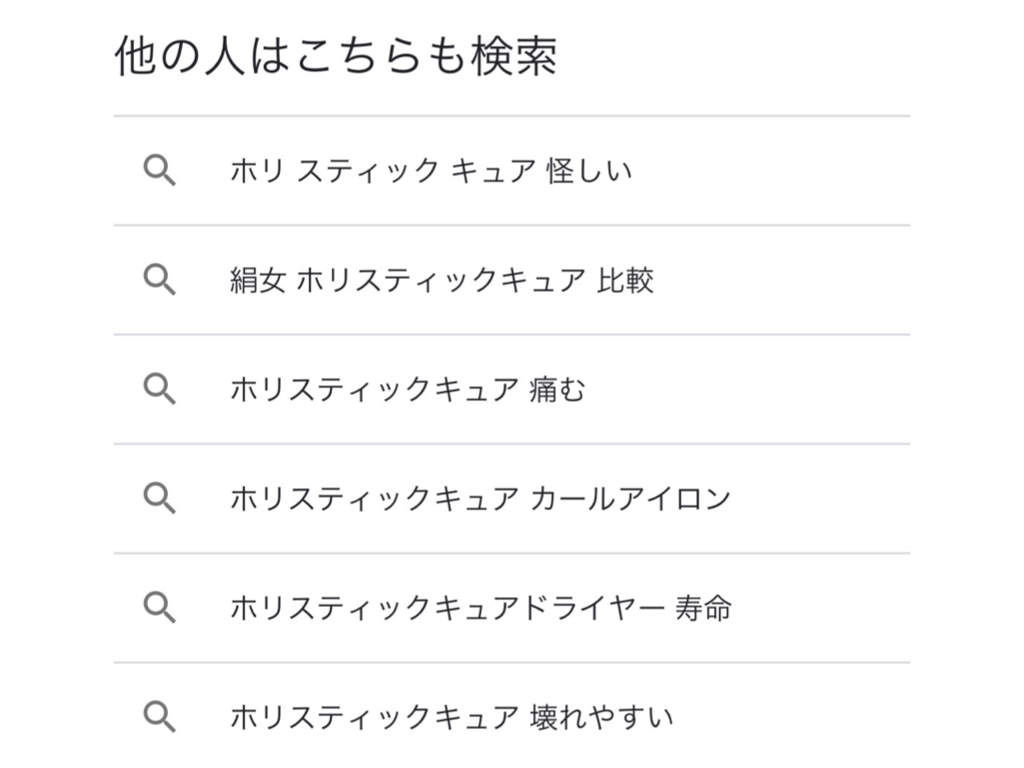Viewport: 1024px width, 768px height.
Task: Click search icon beside 壊れやすい suggestion
Action: 159,716
